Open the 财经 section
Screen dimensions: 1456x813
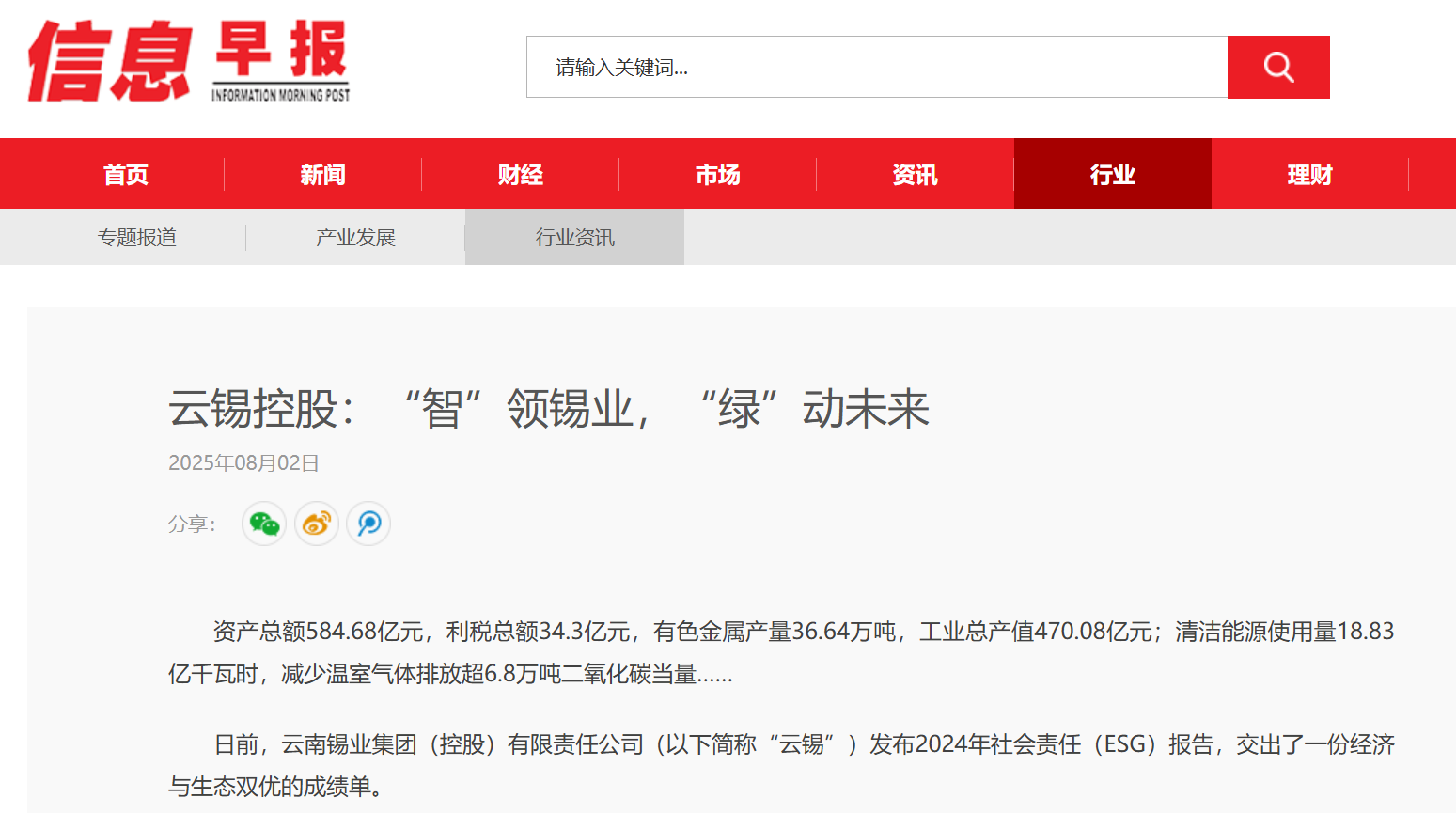(521, 174)
